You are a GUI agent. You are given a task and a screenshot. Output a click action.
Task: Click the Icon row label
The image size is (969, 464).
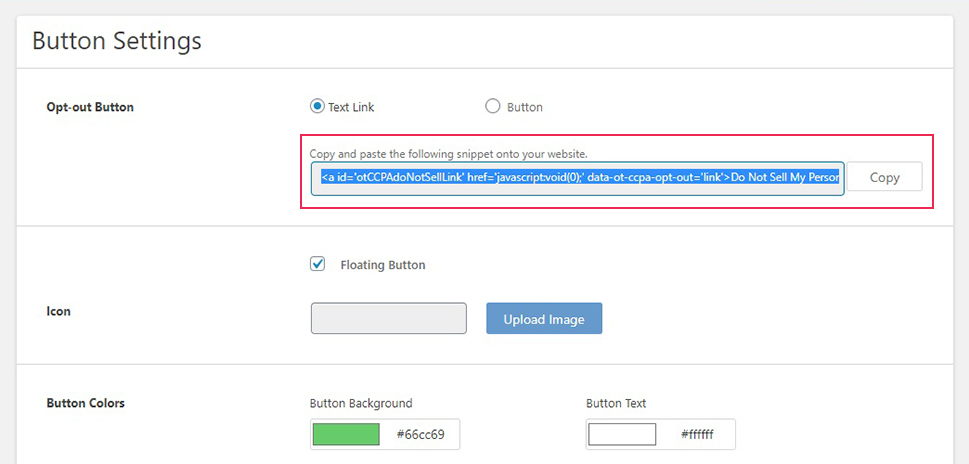click(x=59, y=311)
